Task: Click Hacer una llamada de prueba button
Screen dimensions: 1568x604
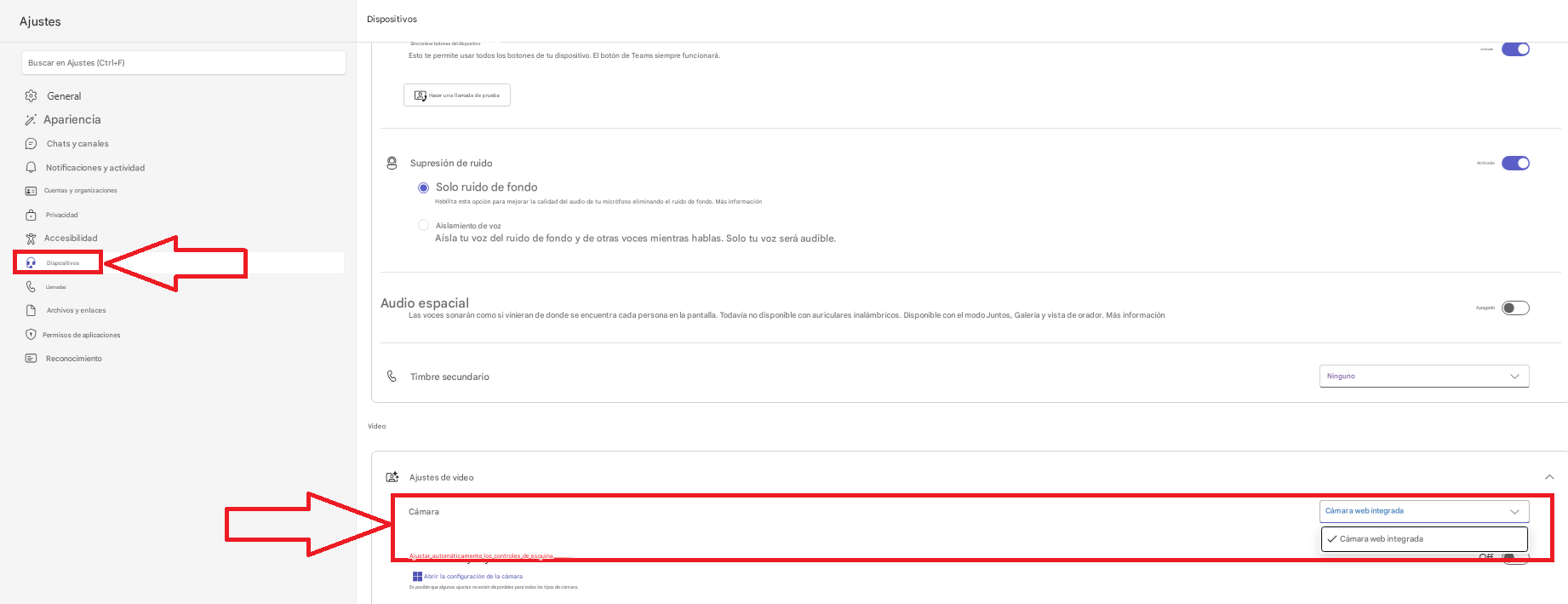Action: (457, 95)
